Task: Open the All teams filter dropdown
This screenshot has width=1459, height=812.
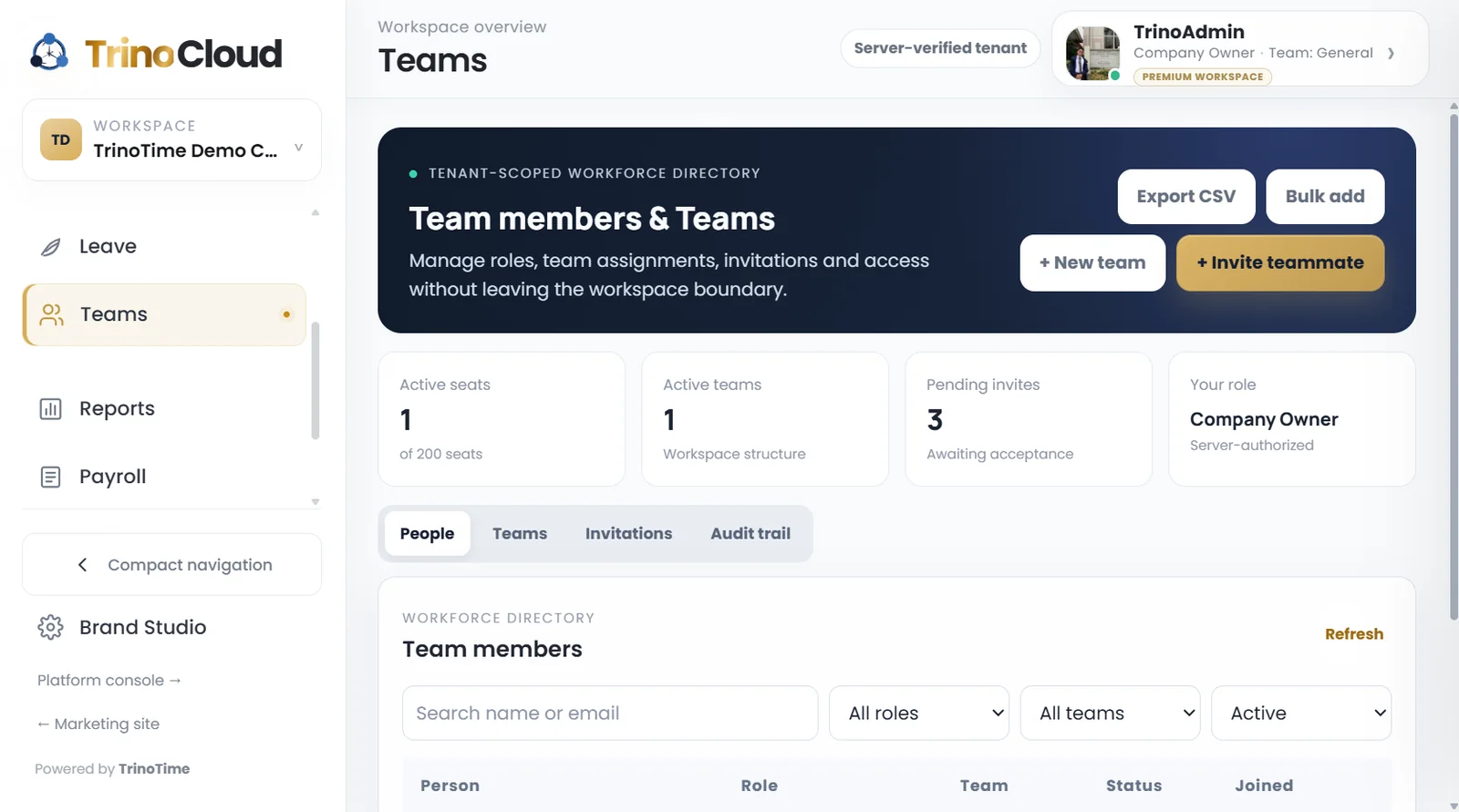Action: (1110, 713)
